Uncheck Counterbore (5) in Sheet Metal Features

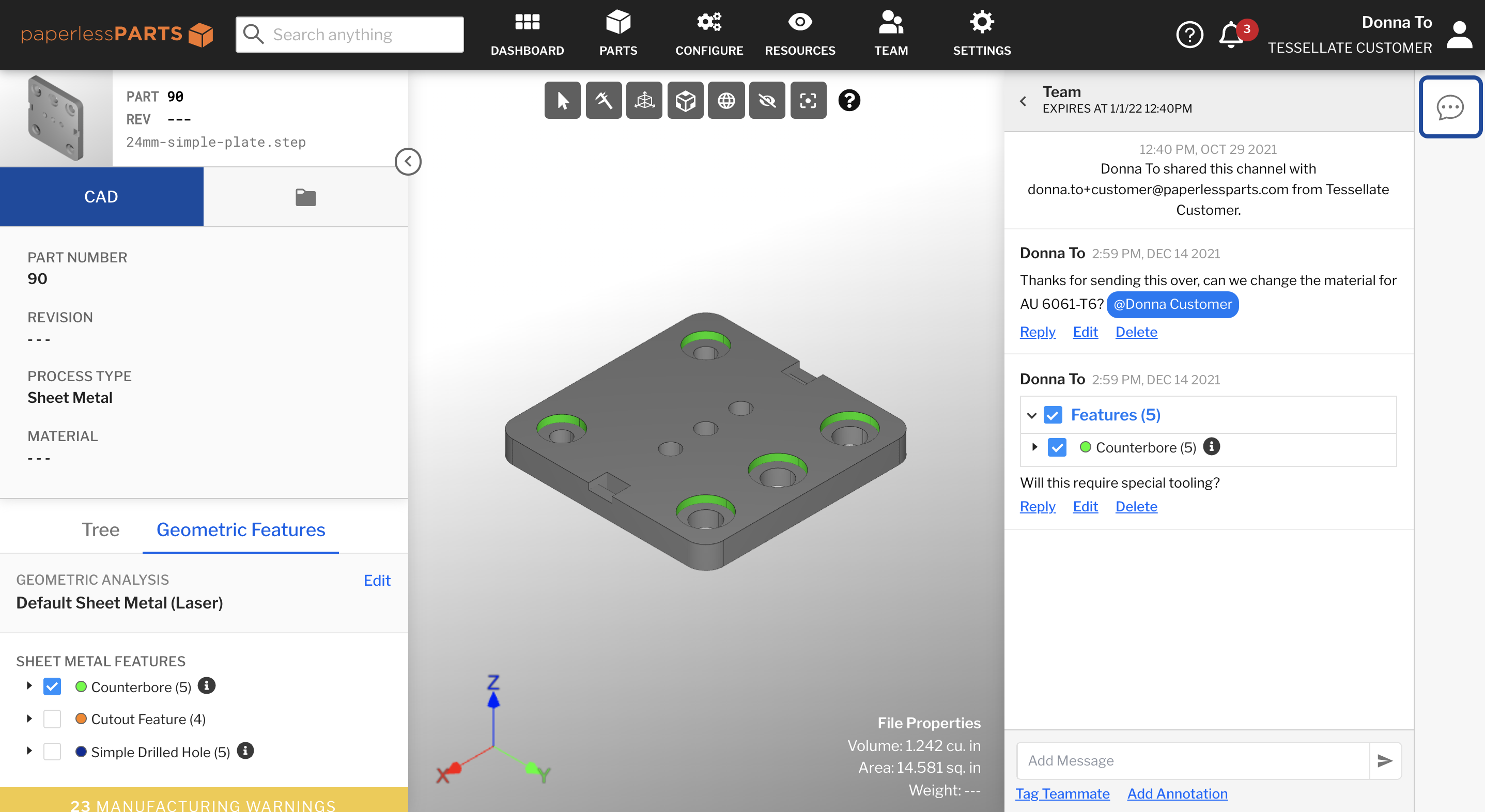click(x=52, y=686)
